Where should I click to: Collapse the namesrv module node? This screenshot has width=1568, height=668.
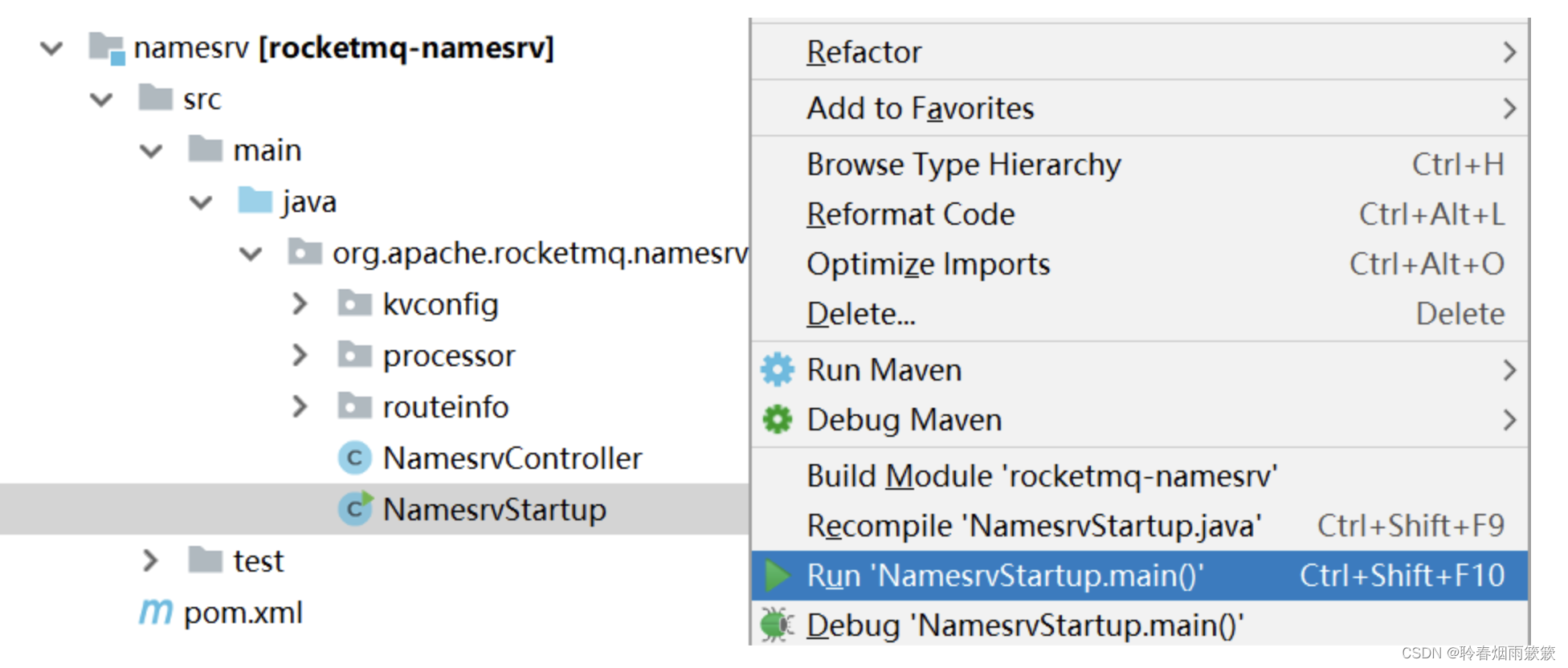point(51,49)
